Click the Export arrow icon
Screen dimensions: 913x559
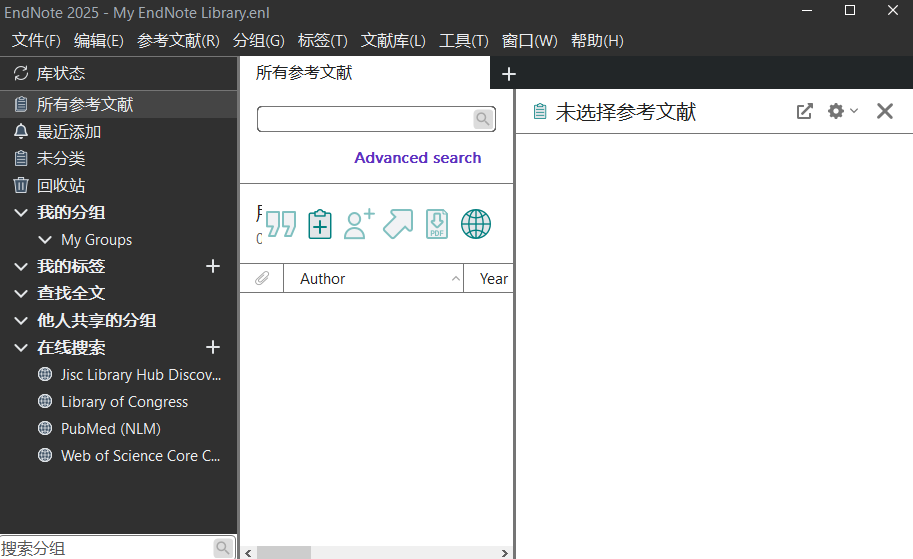[x=398, y=224]
